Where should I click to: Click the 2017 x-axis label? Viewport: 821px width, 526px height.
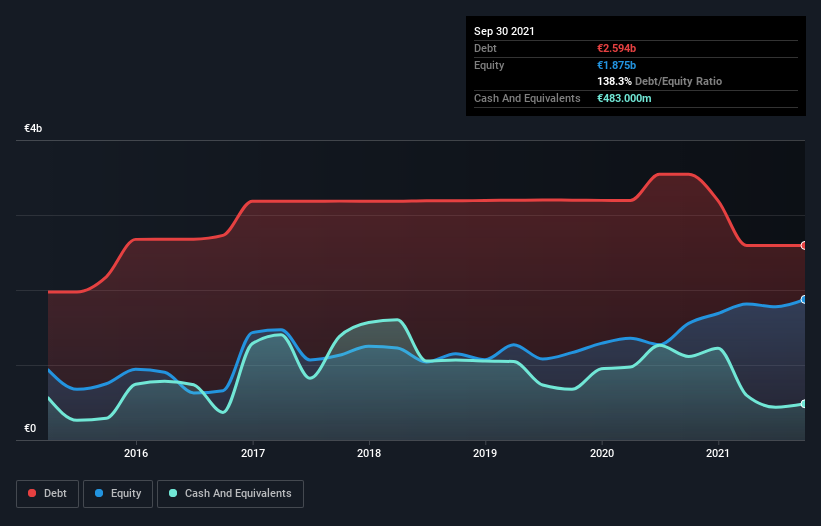pyautogui.click(x=253, y=453)
